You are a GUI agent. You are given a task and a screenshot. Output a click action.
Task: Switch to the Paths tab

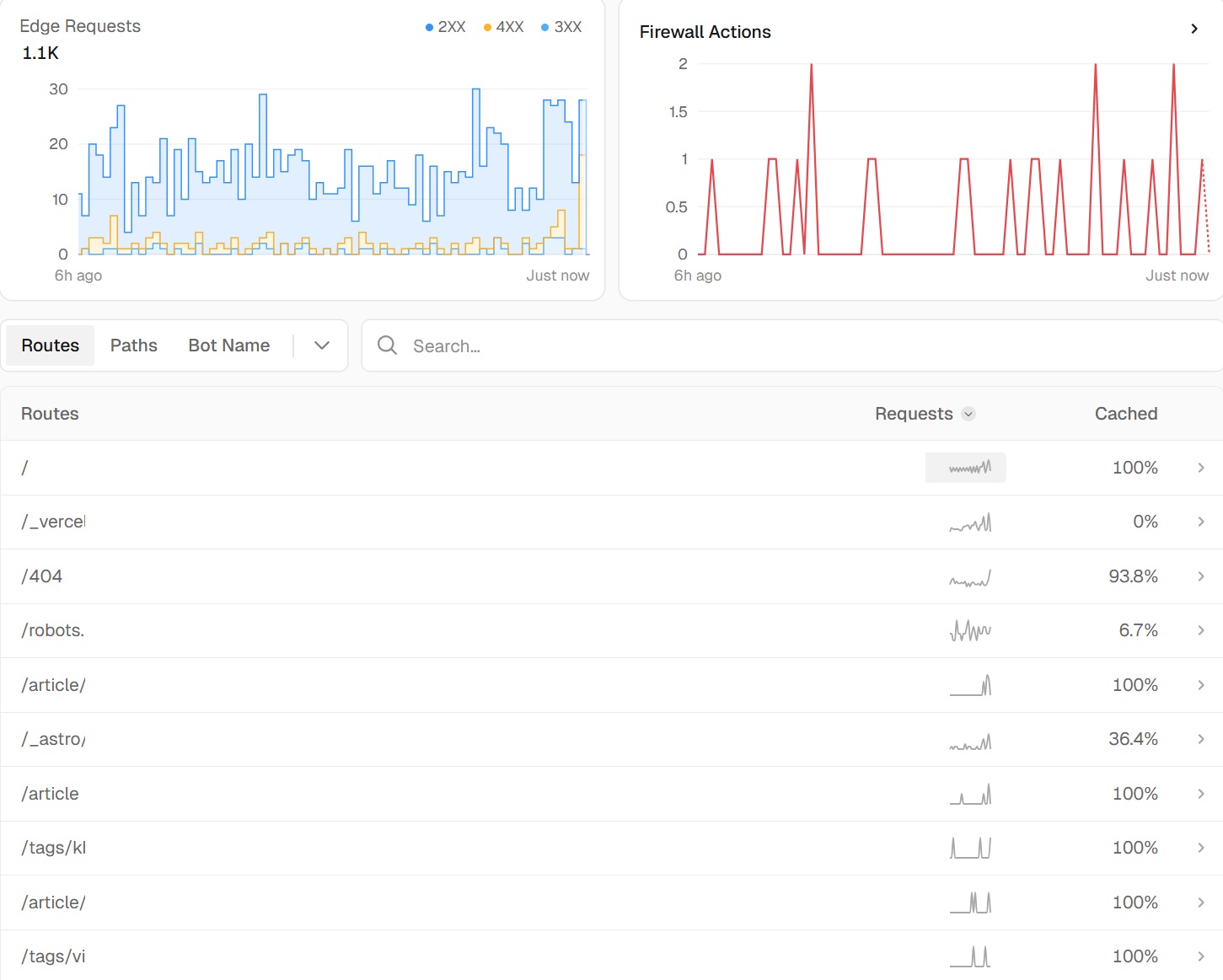133,345
